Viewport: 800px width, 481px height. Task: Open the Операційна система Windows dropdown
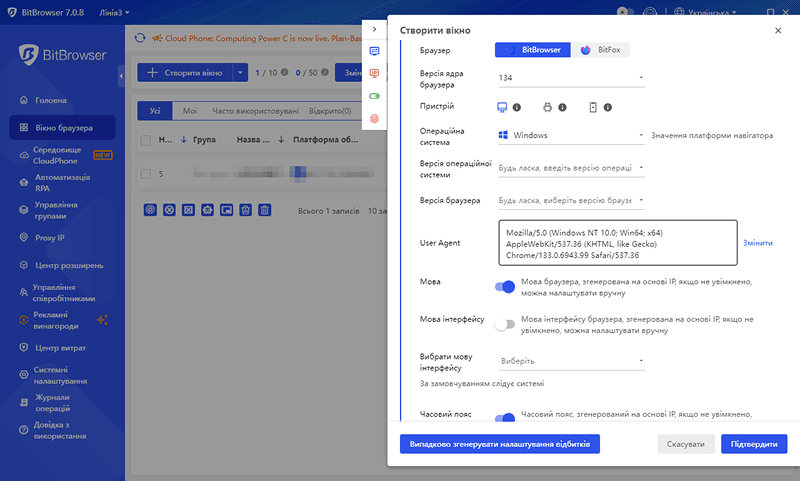tap(570, 135)
